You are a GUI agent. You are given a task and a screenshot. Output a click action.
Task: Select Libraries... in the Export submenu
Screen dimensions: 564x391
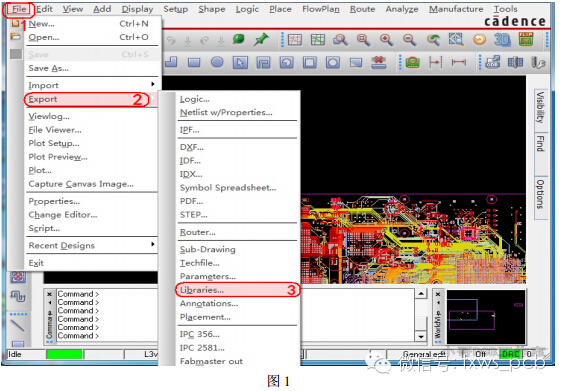[x=237, y=290]
